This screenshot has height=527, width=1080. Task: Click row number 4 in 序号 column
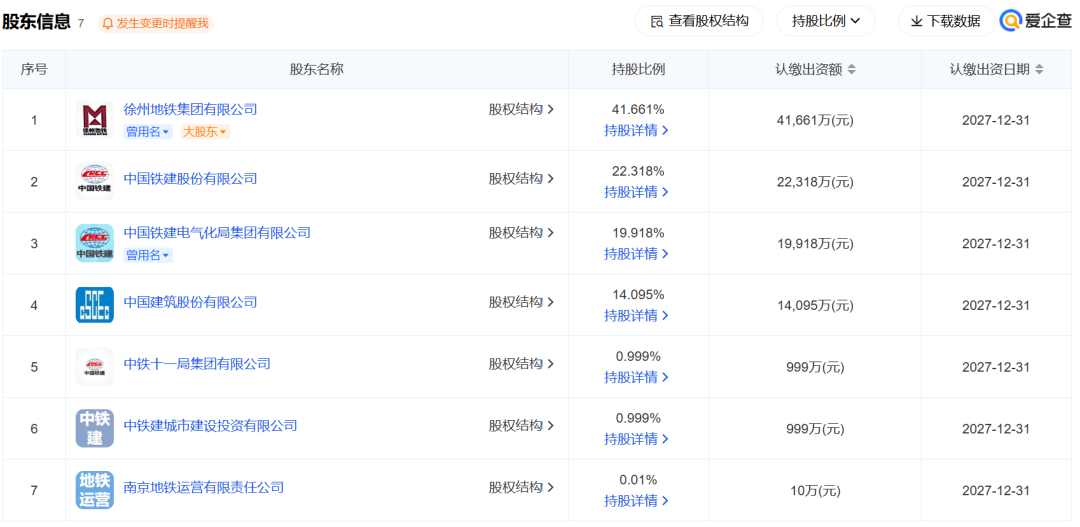[x=34, y=305]
